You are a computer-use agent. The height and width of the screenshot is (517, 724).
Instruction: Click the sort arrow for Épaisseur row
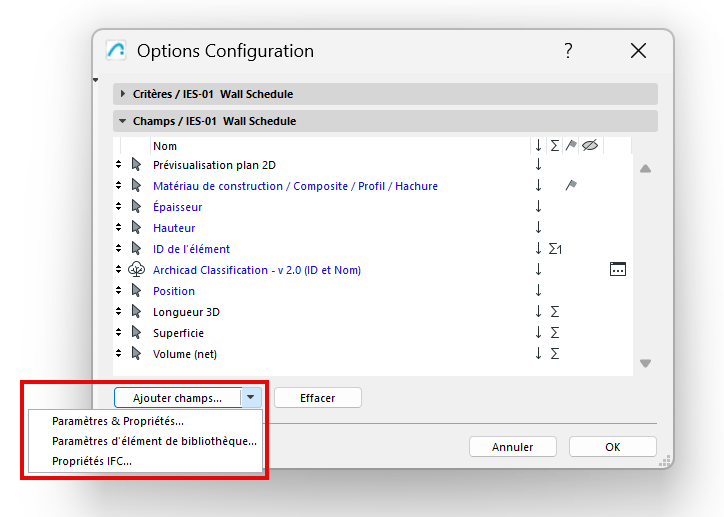tap(538, 207)
